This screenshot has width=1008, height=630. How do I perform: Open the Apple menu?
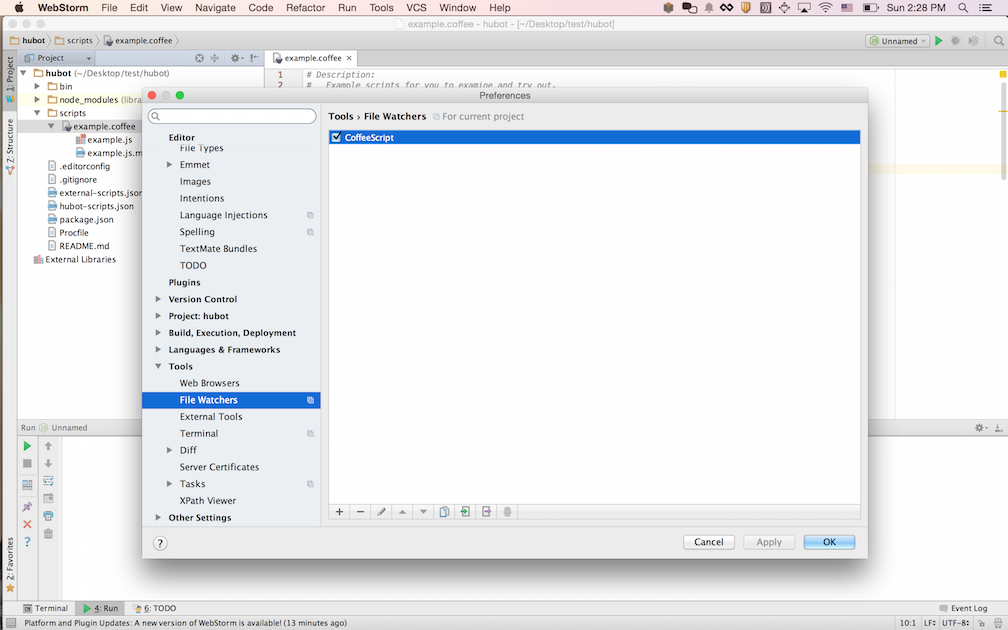click(x=19, y=8)
